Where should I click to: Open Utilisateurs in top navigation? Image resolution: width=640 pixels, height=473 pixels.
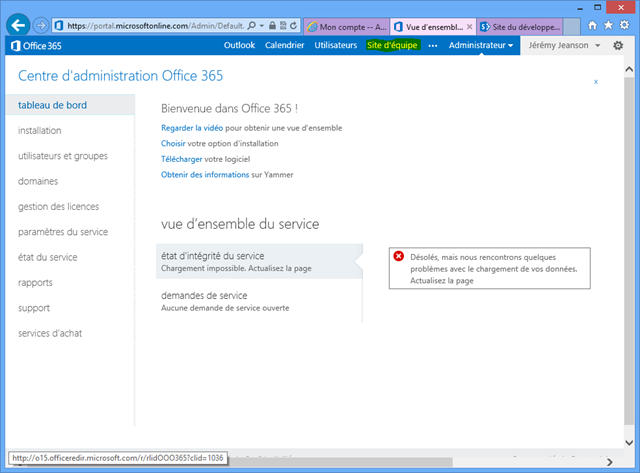click(x=336, y=45)
